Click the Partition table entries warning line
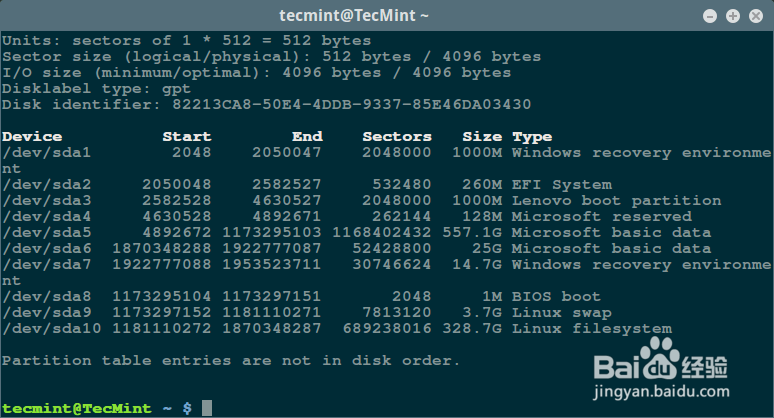 pyautogui.click(x=231, y=361)
